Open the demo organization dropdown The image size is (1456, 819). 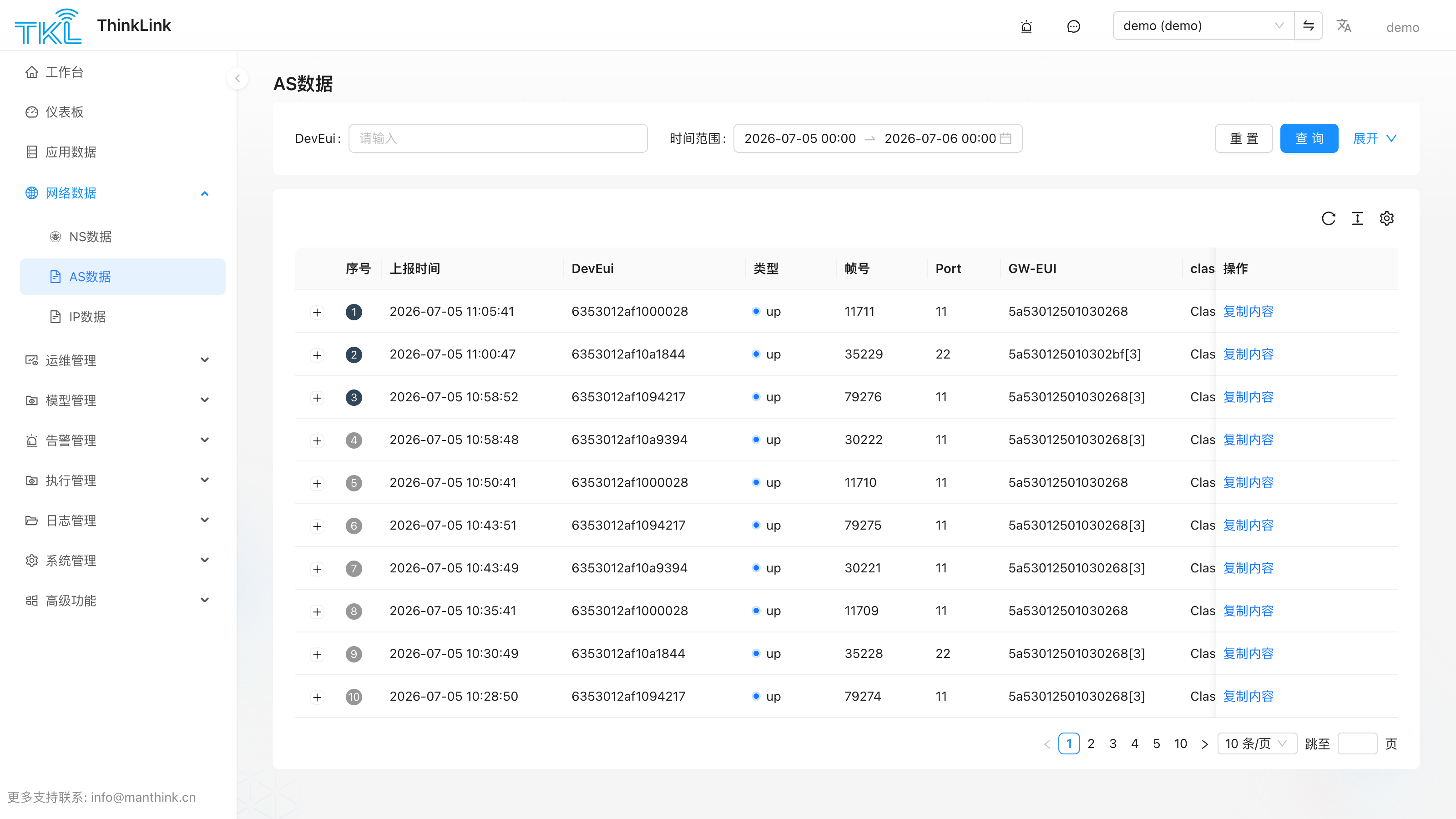[x=1203, y=25]
